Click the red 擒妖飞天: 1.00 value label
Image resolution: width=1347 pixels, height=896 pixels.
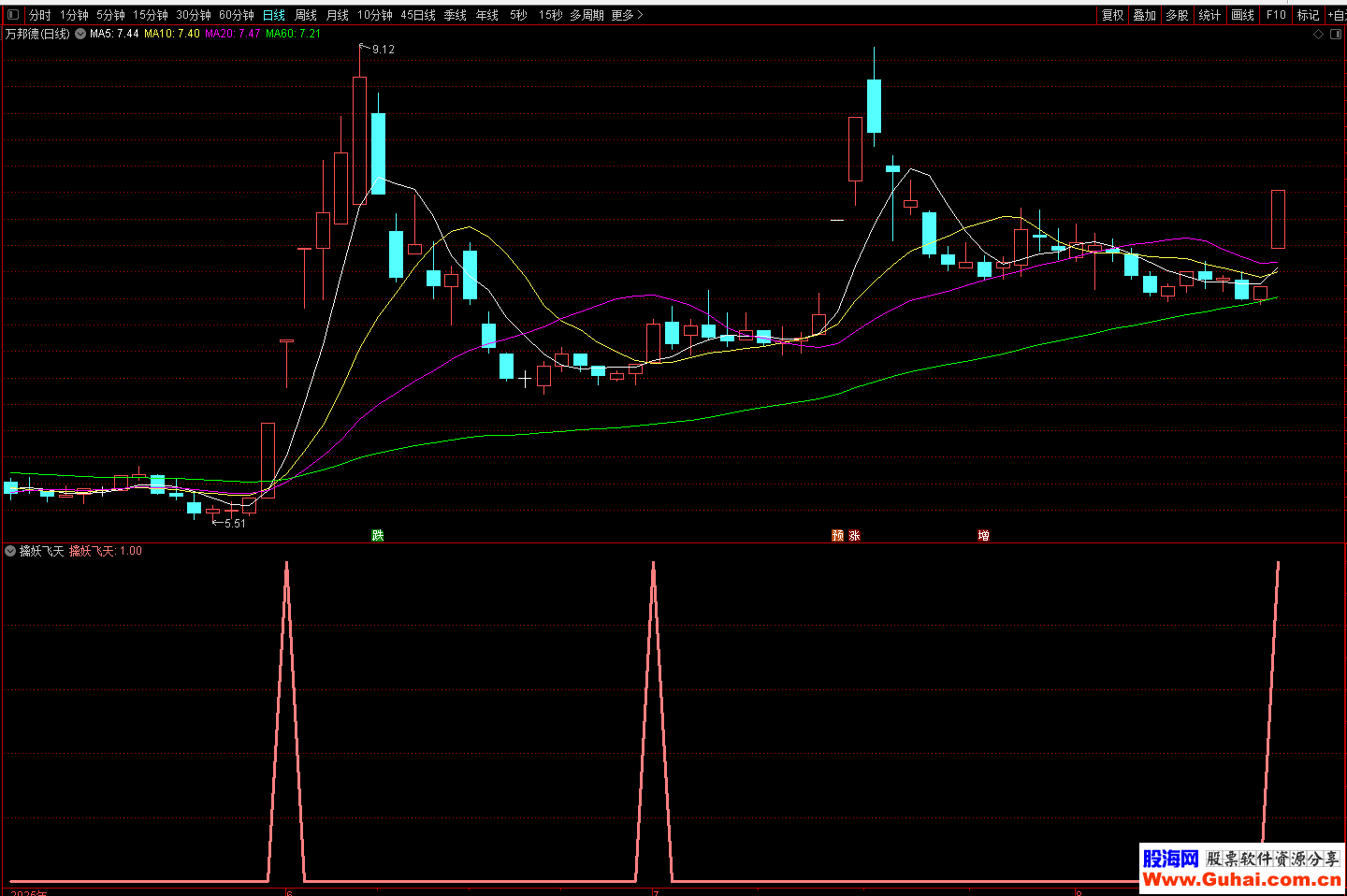point(106,551)
